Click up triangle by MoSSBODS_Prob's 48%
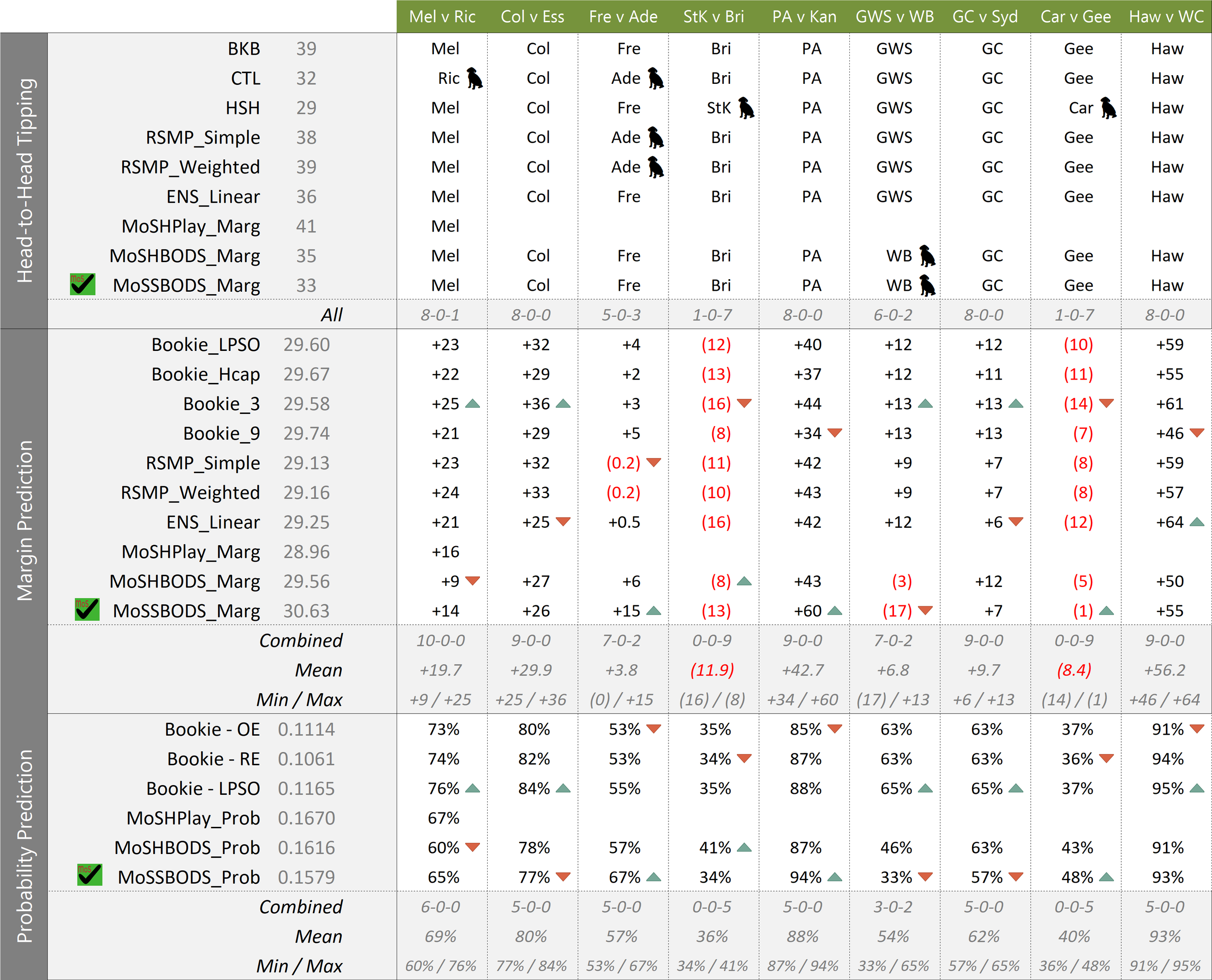Viewport: 1212px width, 980px height. pyautogui.click(x=1106, y=877)
